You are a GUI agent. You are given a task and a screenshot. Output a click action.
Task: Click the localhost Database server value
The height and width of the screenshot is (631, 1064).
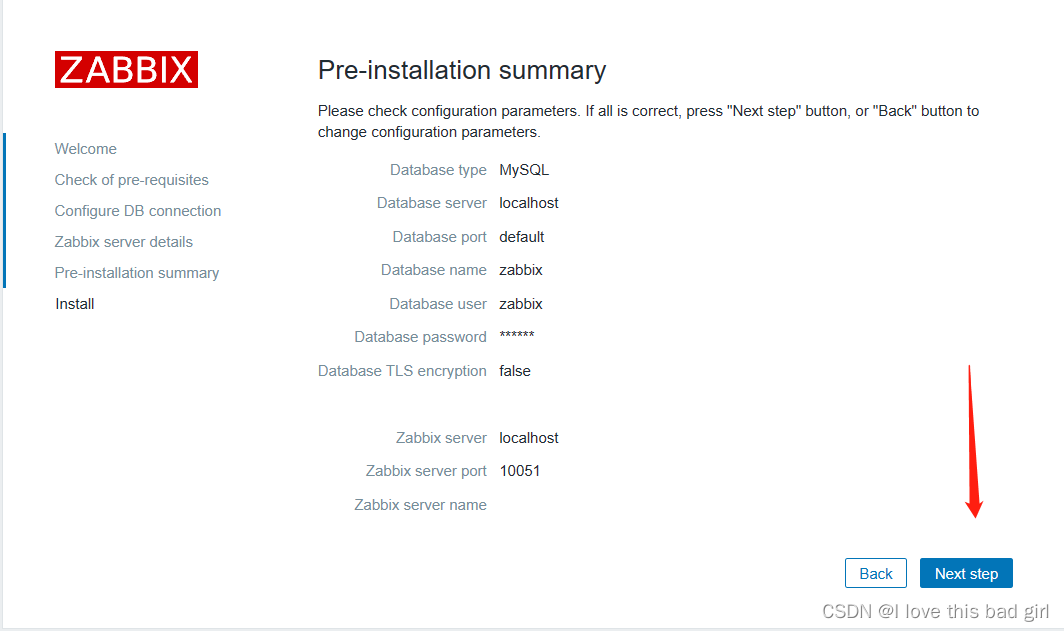pyautogui.click(x=529, y=202)
